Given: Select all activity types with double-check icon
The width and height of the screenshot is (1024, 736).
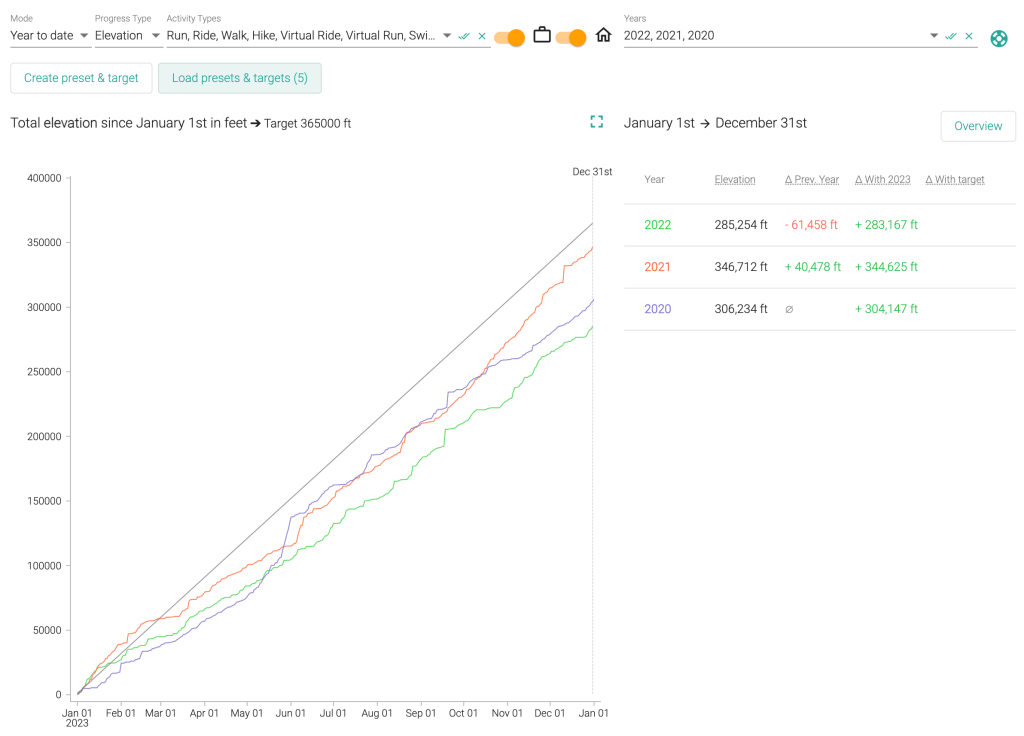Looking at the screenshot, I should [x=464, y=36].
